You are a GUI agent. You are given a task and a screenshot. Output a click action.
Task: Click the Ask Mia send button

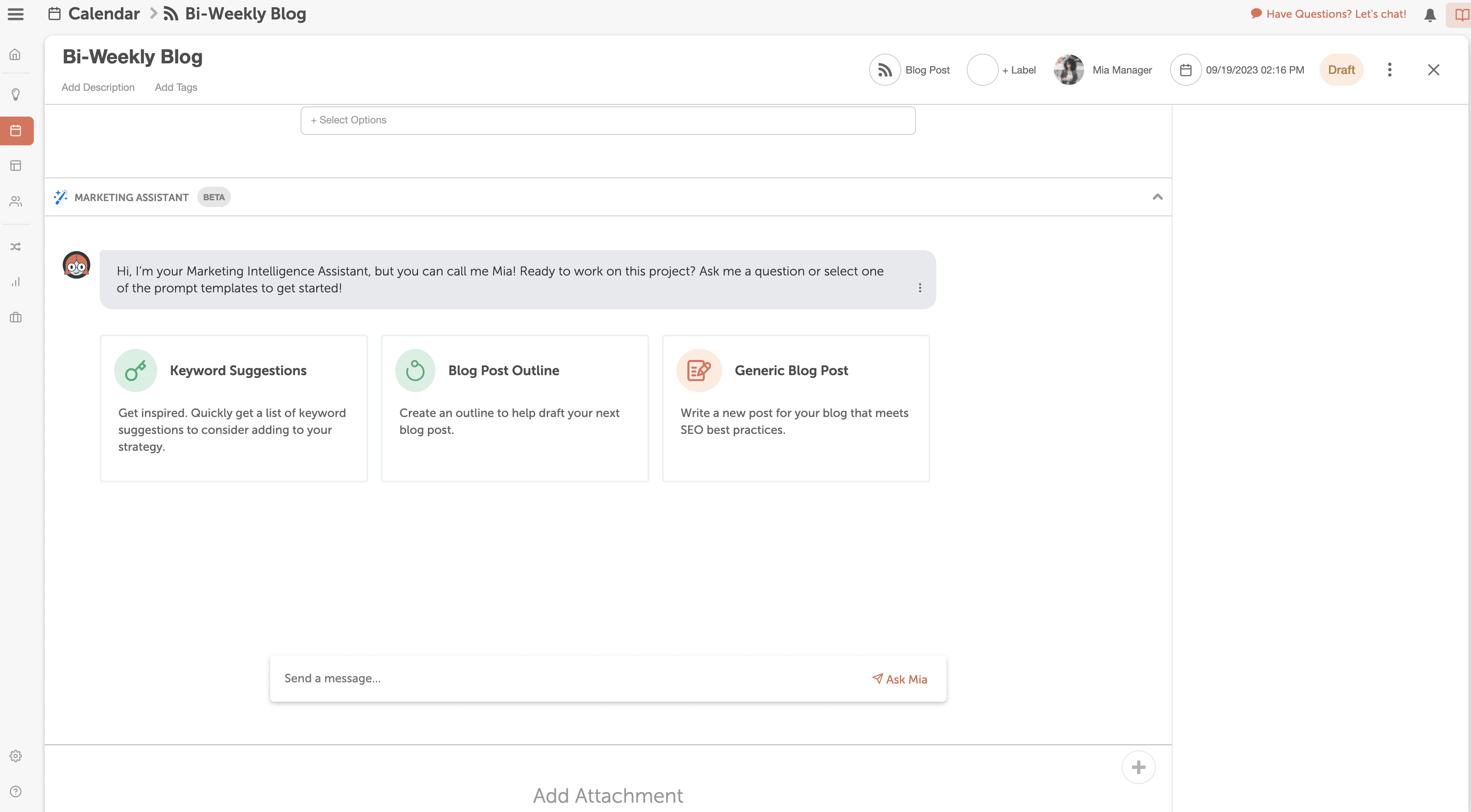[x=900, y=679]
